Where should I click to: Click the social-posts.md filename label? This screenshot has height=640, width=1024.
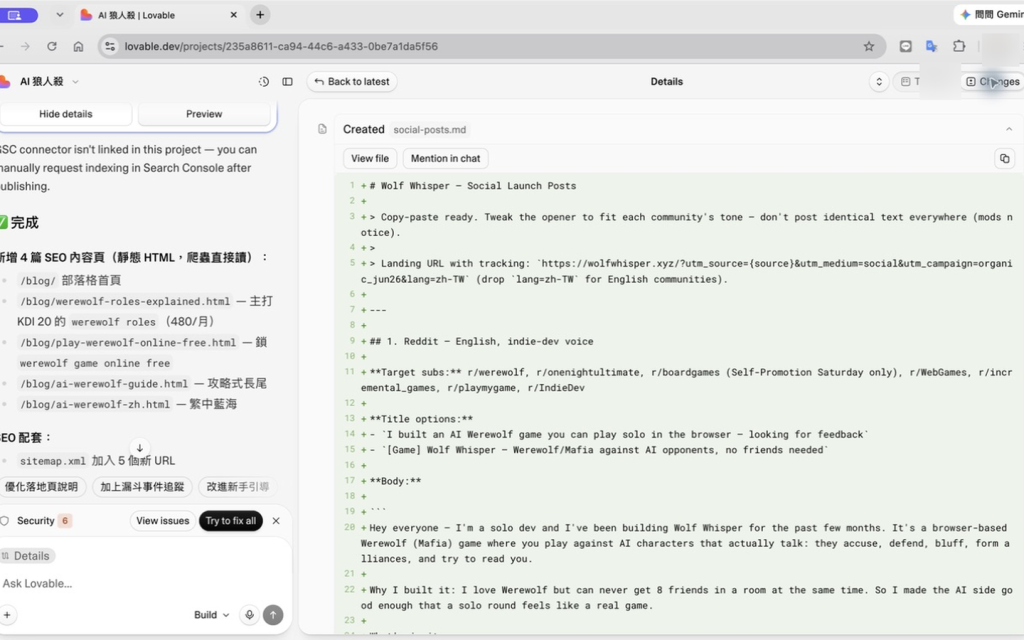[x=430, y=130]
